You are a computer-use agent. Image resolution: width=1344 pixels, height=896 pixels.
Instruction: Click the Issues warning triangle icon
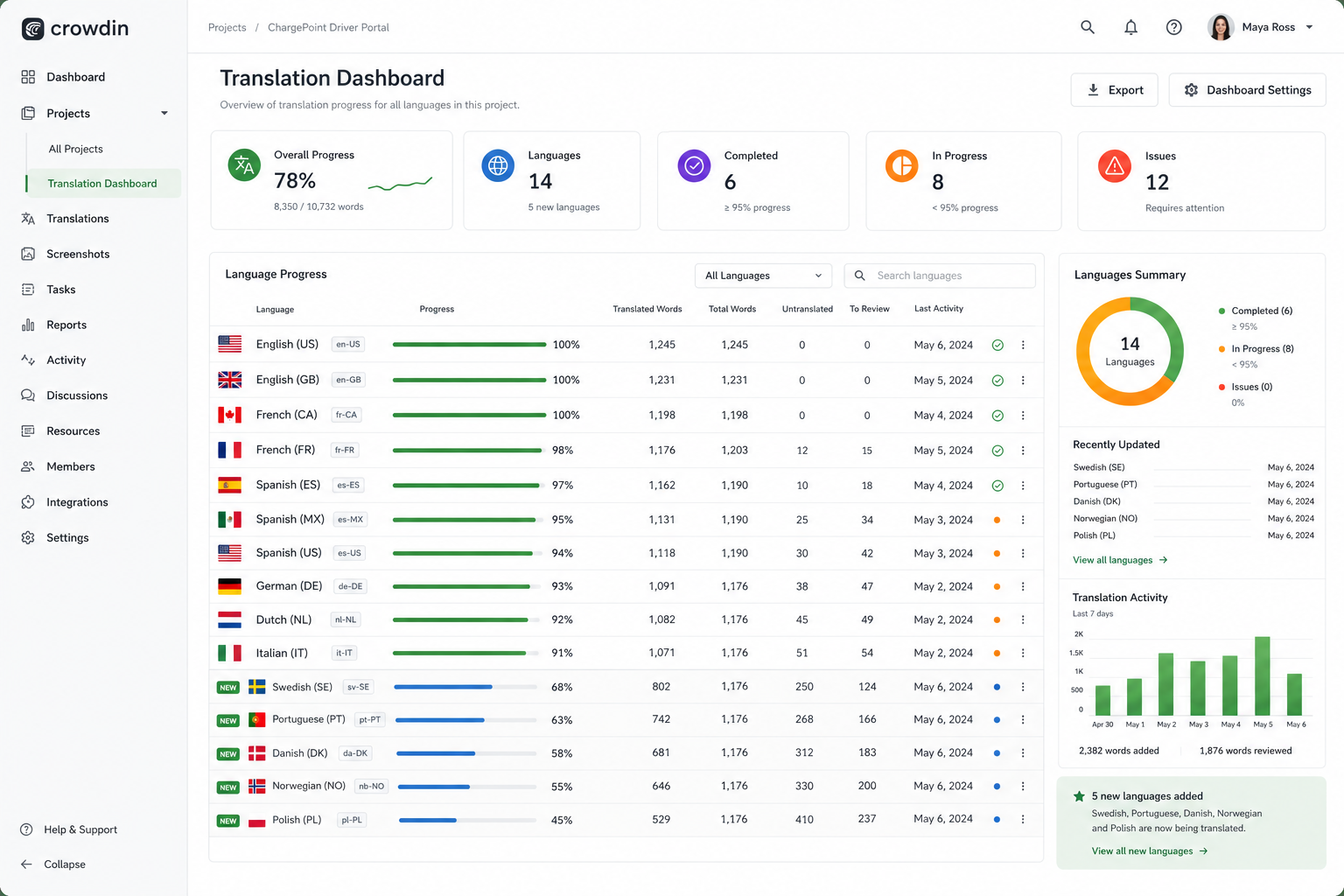pos(1115,165)
